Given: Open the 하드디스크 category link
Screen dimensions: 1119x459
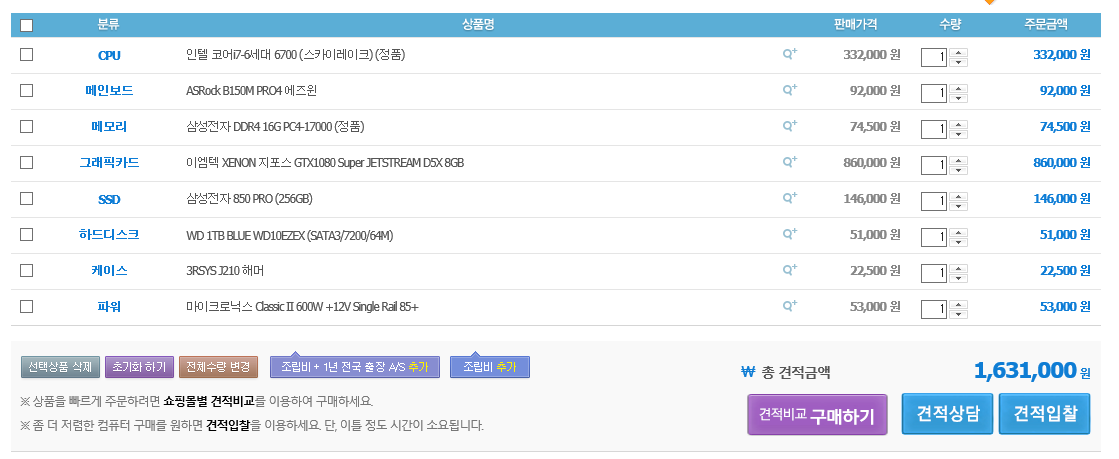Looking at the screenshot, I should (x=109, y=234).
